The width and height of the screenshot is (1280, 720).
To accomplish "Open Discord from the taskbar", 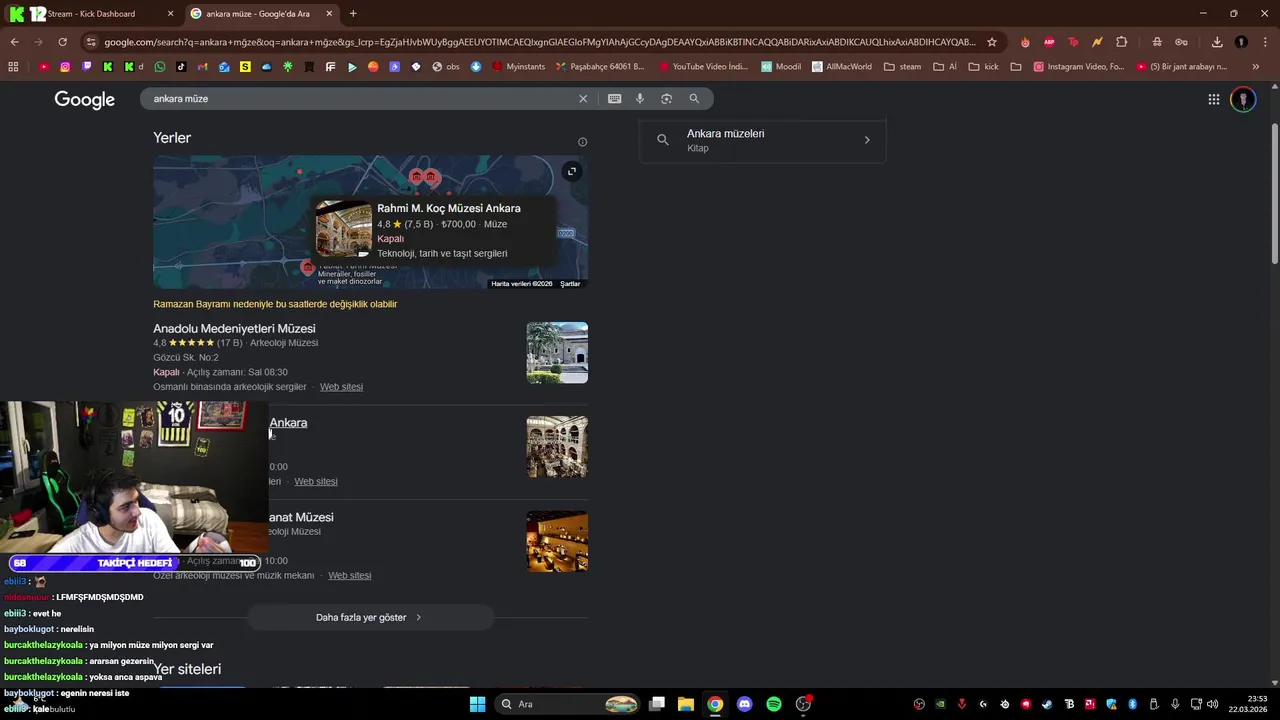I will point(744,704).
